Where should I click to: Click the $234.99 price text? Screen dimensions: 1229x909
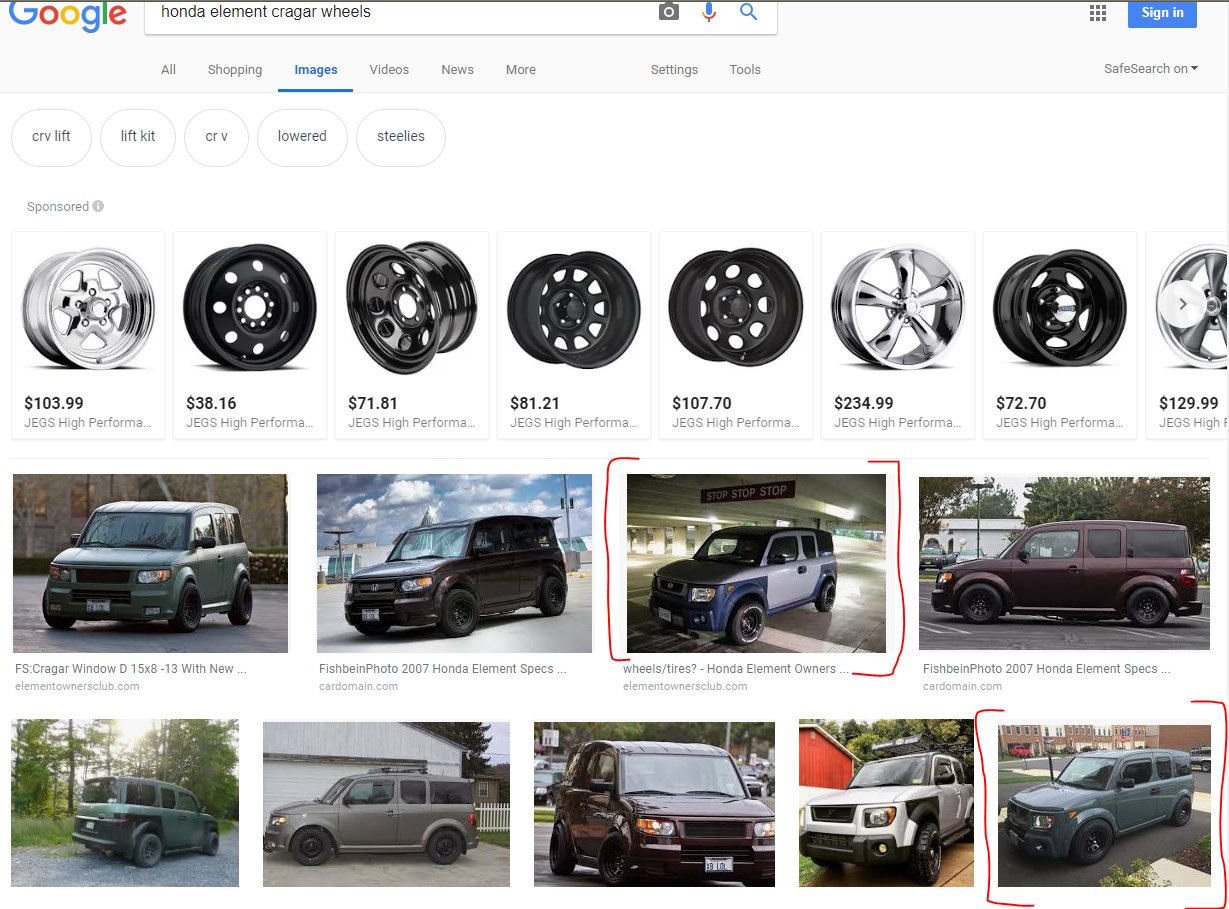coord(864,404)
